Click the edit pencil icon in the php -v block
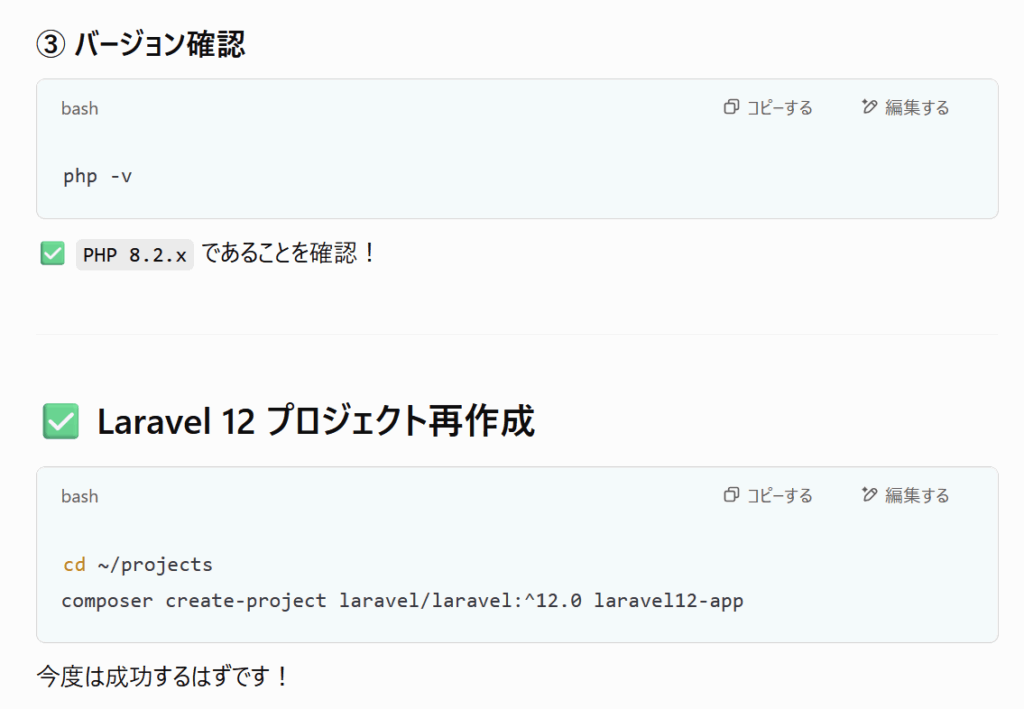 pyautogui.click(x=869, y=107)
